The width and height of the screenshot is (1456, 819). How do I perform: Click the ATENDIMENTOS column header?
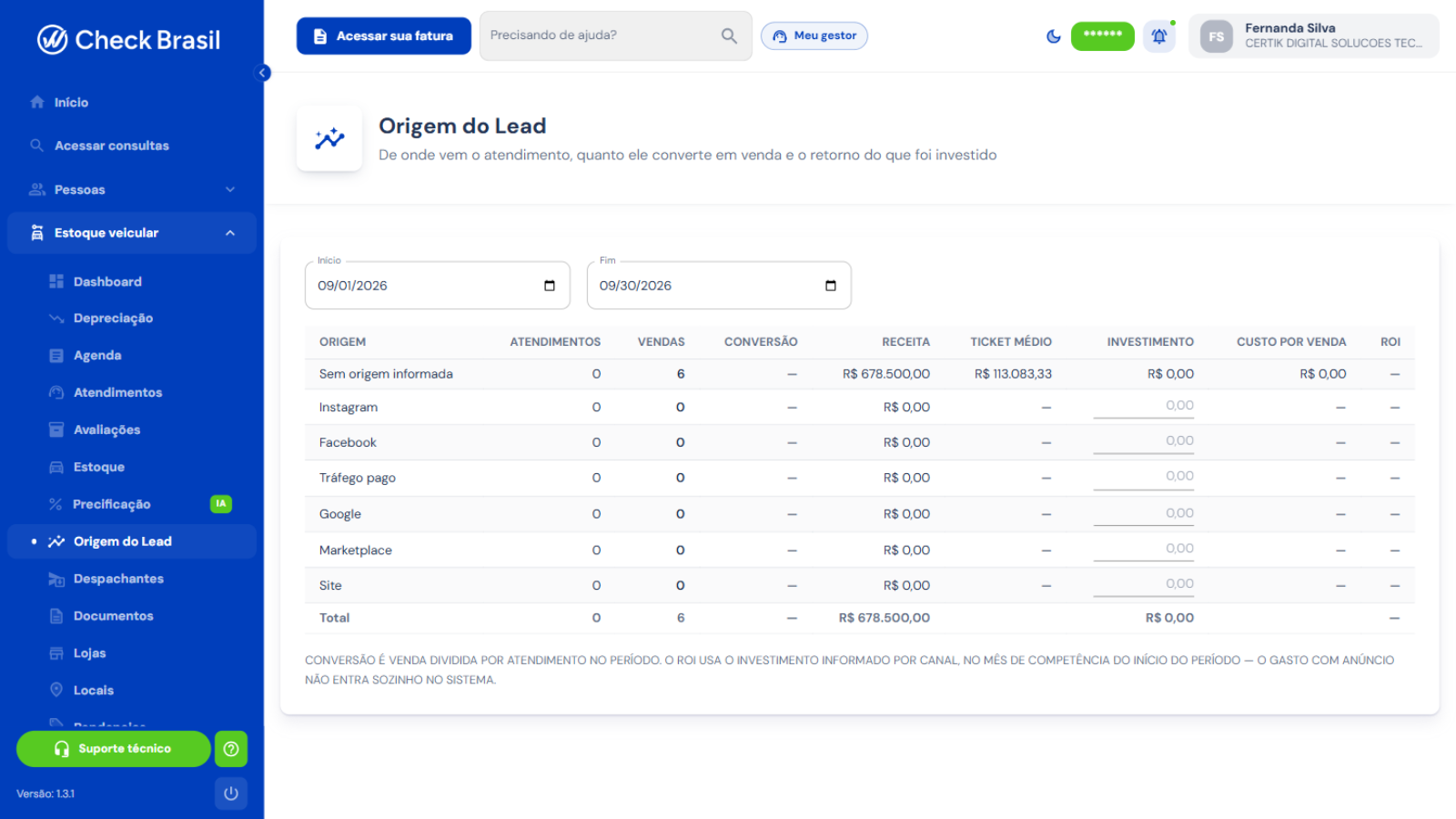coord(555,342)
